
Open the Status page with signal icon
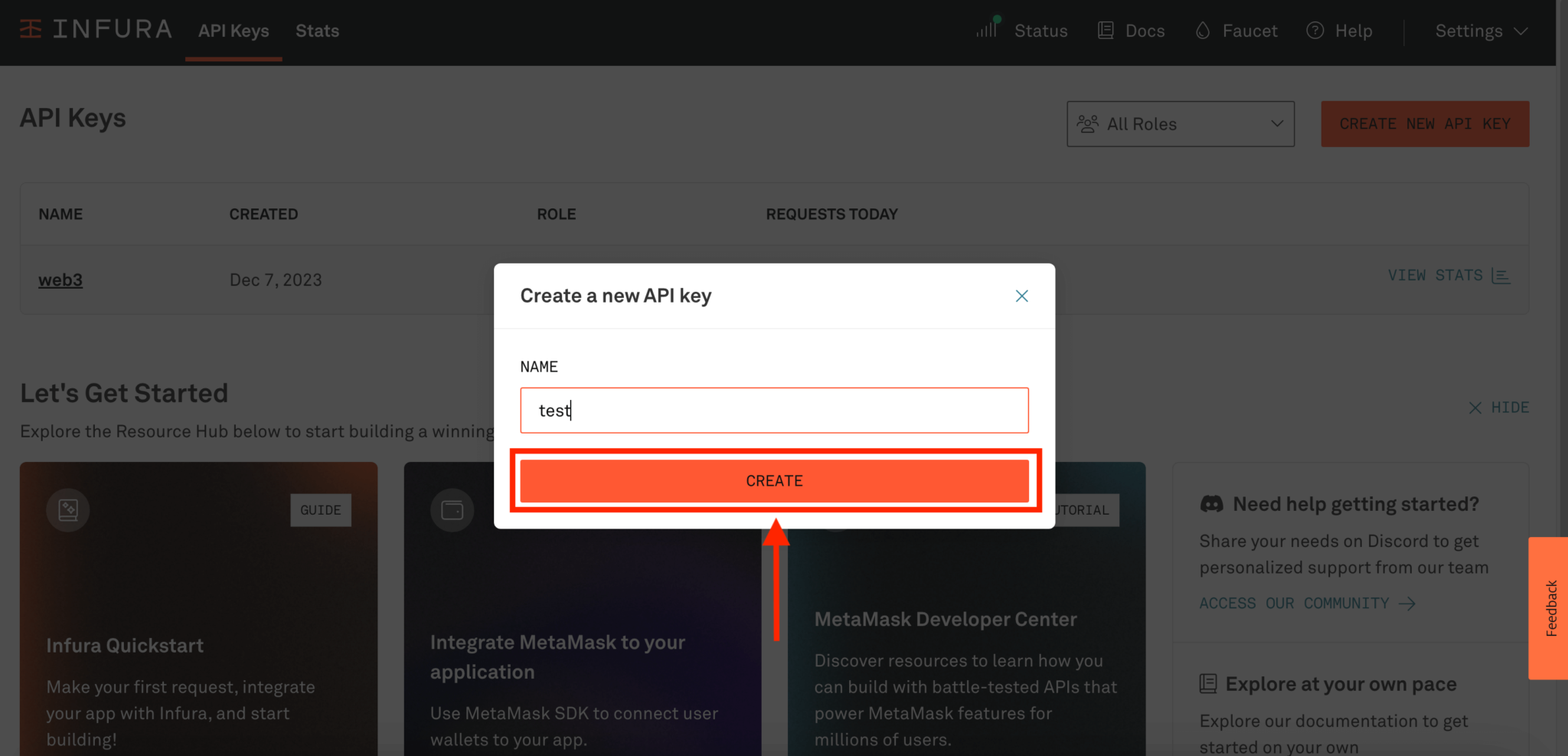coord(1022,31)
